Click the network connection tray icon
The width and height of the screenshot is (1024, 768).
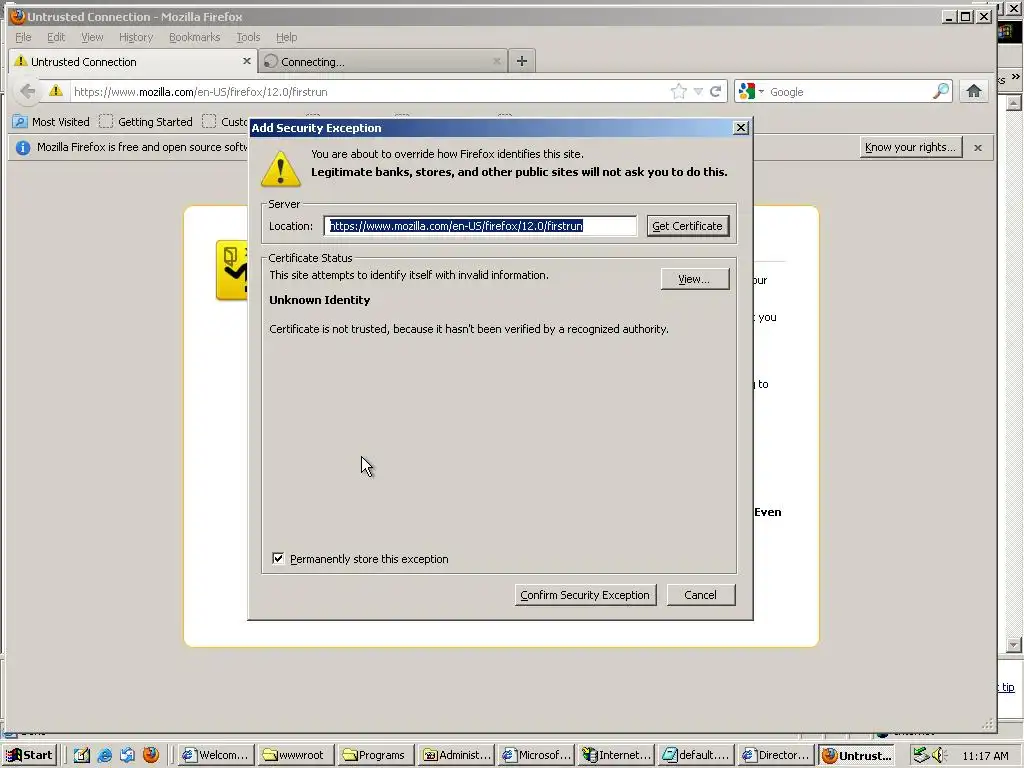click(x=920, y=755)
